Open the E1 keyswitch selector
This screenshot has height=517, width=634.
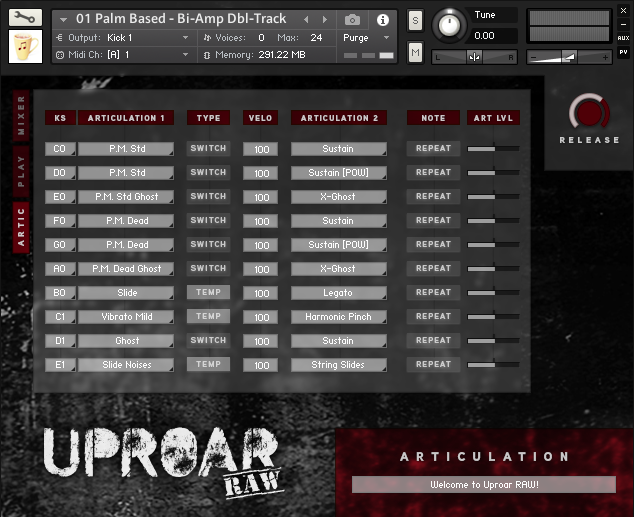(60, 365)
